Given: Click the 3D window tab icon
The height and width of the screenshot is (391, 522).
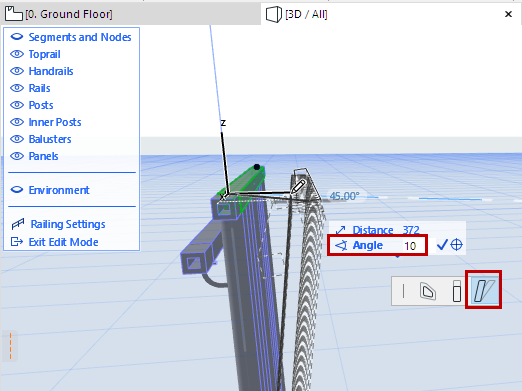Looking at the screenshot, I should (x=274, y=15).
